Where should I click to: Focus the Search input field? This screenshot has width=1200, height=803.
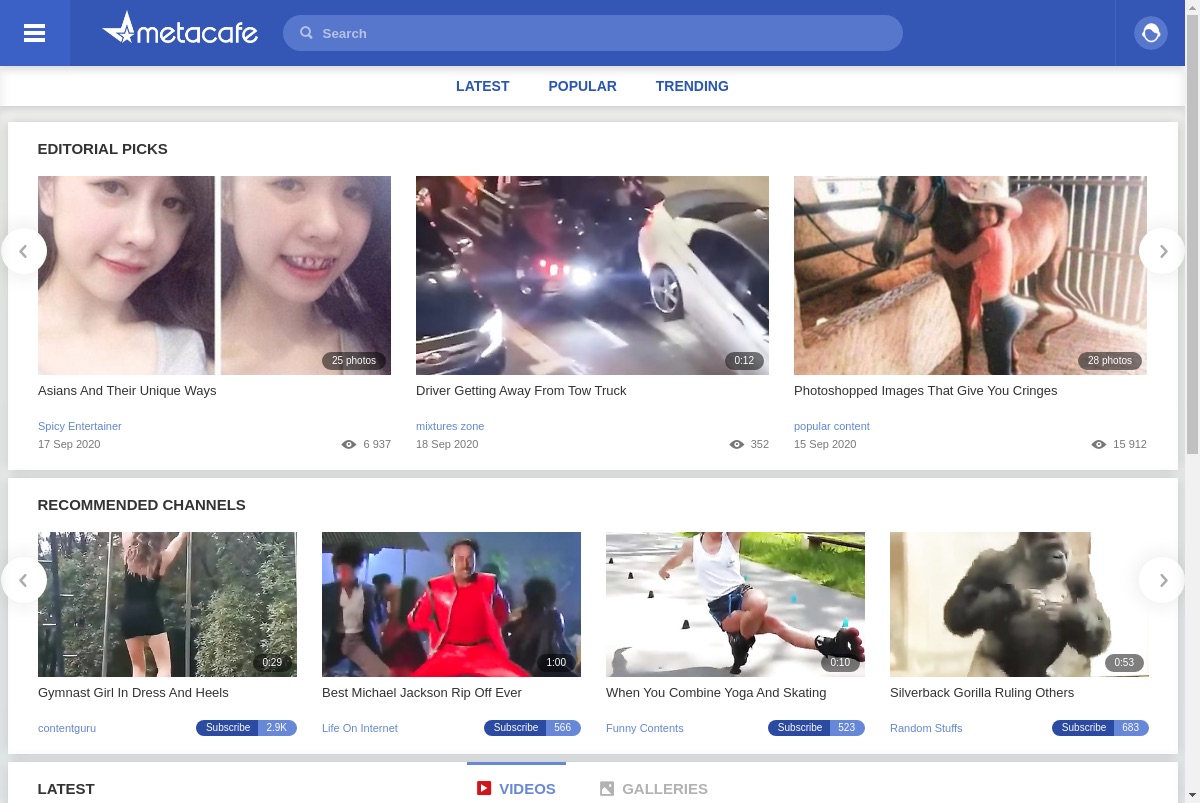(x=593, y=33)
